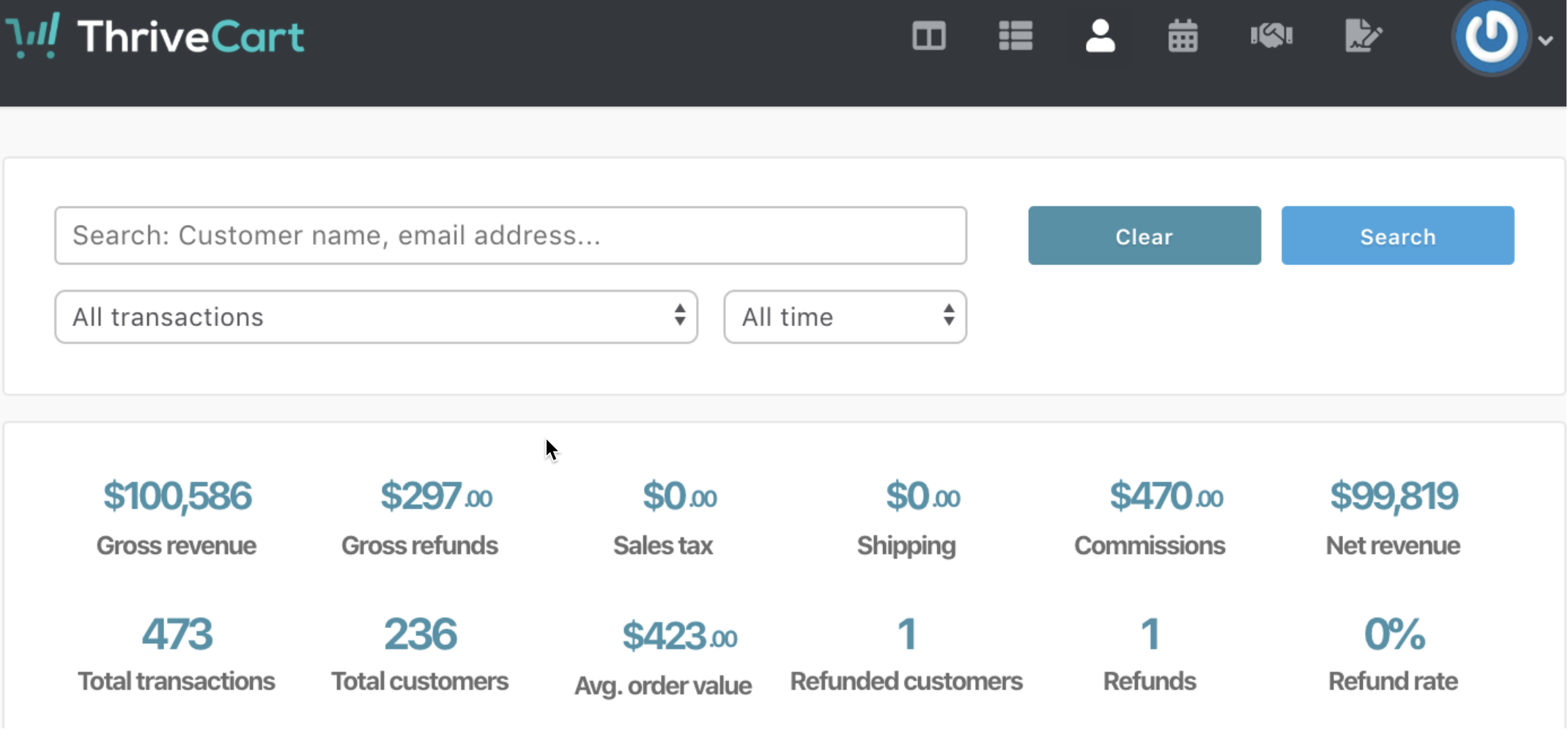Open the products list icon

point(1015,36)
